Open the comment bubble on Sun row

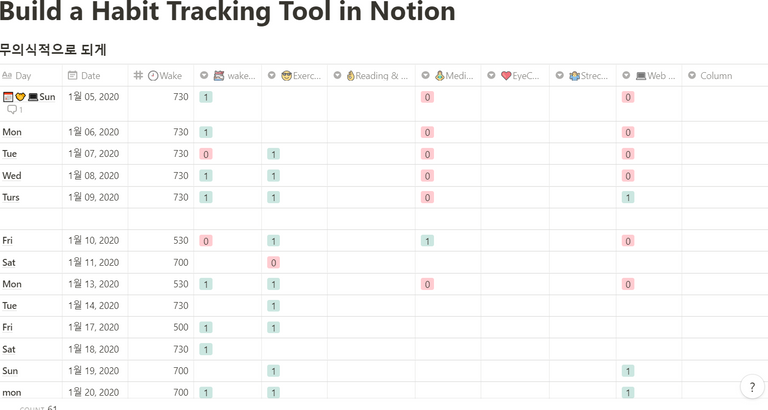[15, 110]
